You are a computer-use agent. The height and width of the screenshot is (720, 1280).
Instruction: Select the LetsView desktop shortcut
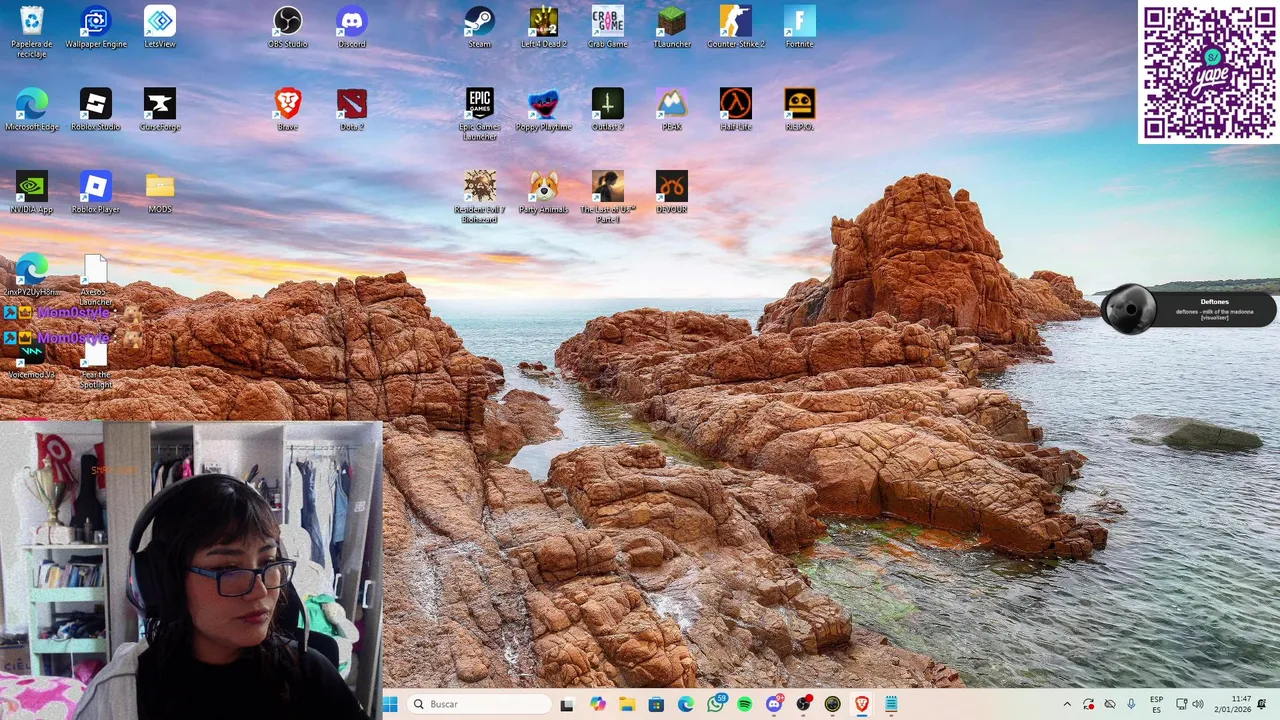tap(160, 27)
